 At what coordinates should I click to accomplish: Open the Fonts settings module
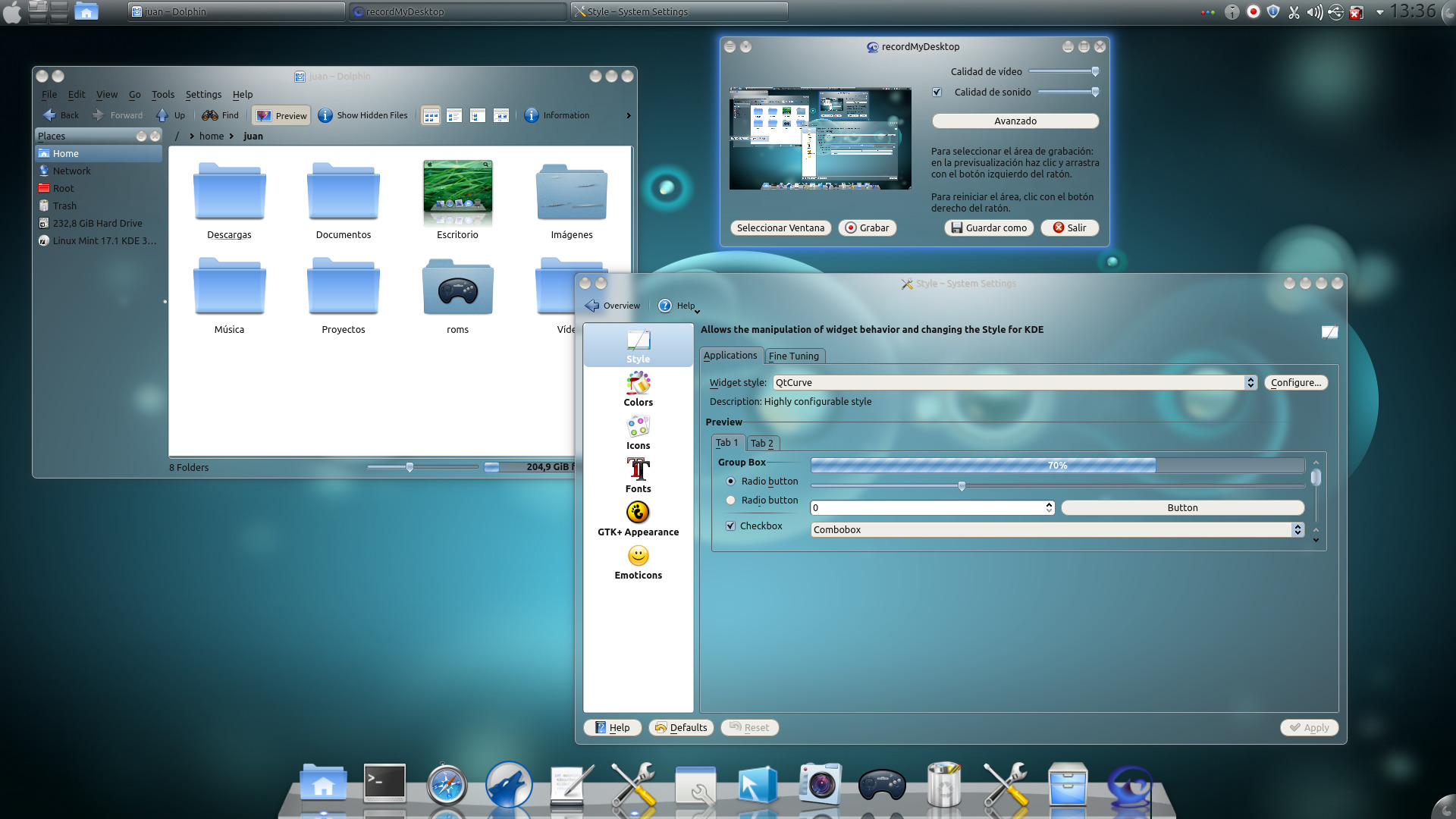[x=638, y=475]
